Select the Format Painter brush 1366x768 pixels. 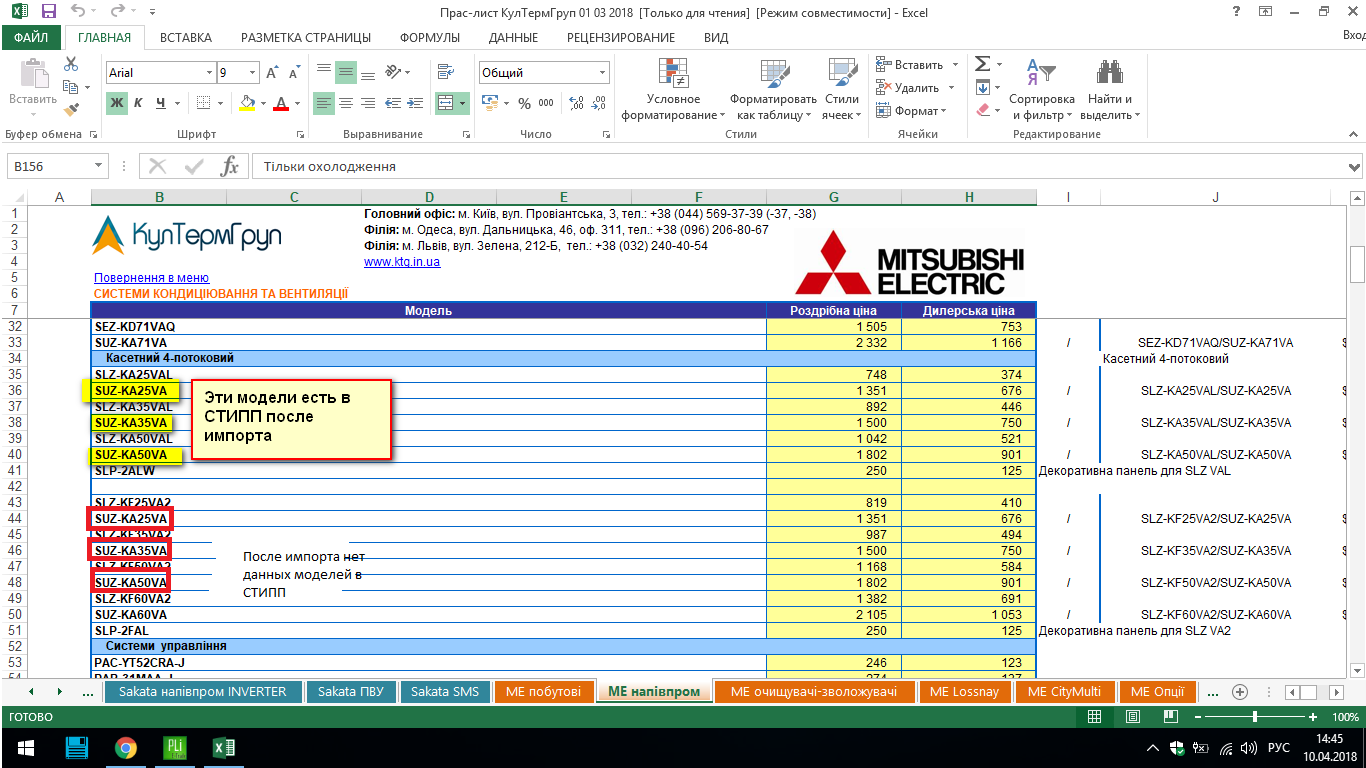[71, 110]
